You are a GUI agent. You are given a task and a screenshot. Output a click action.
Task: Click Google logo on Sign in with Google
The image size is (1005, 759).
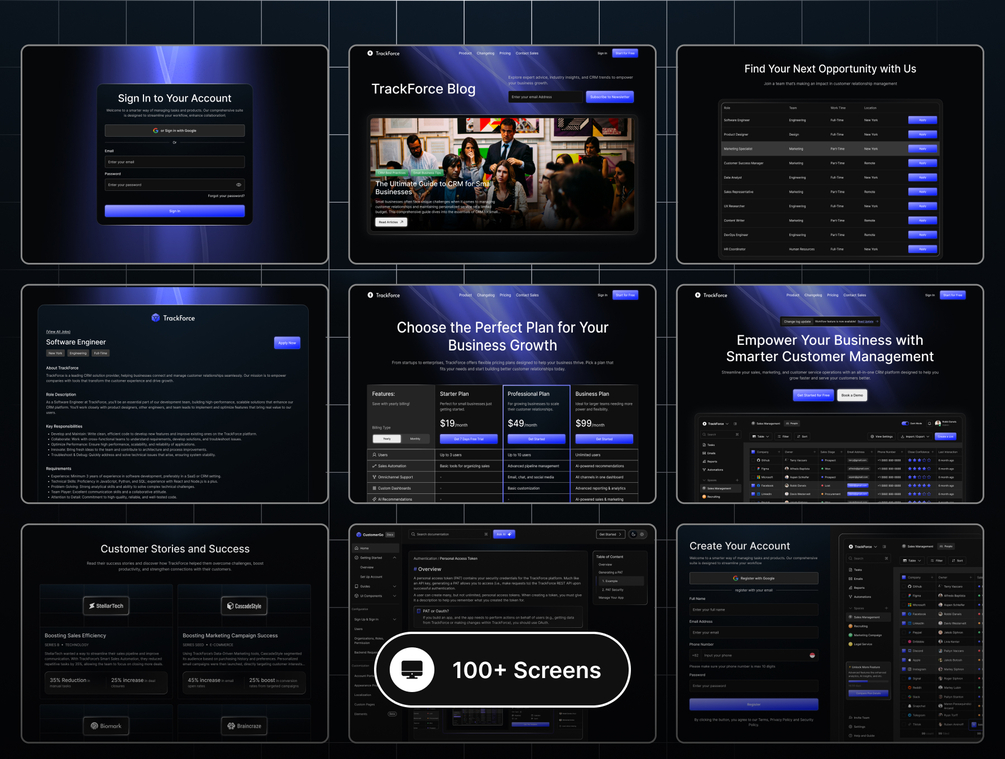(155, 130)
